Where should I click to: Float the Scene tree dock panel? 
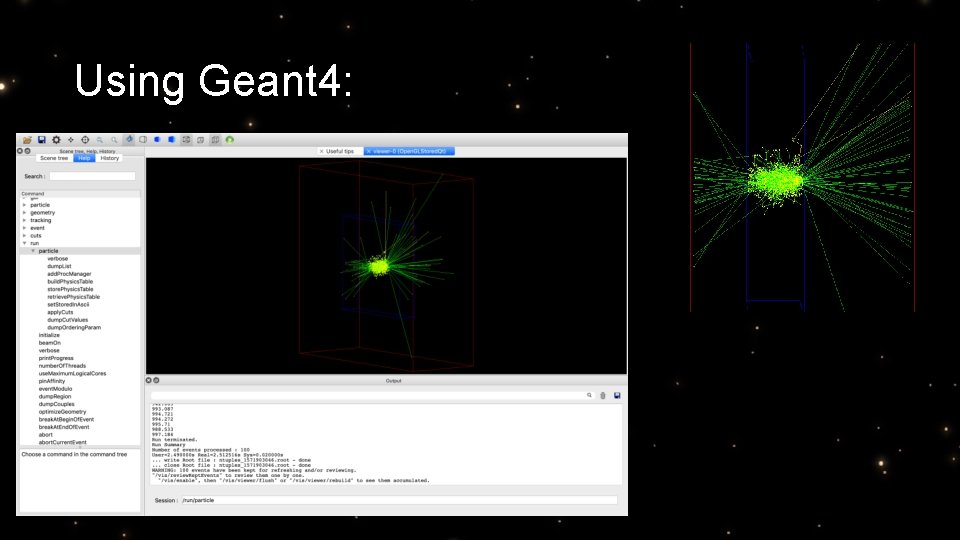27,151
